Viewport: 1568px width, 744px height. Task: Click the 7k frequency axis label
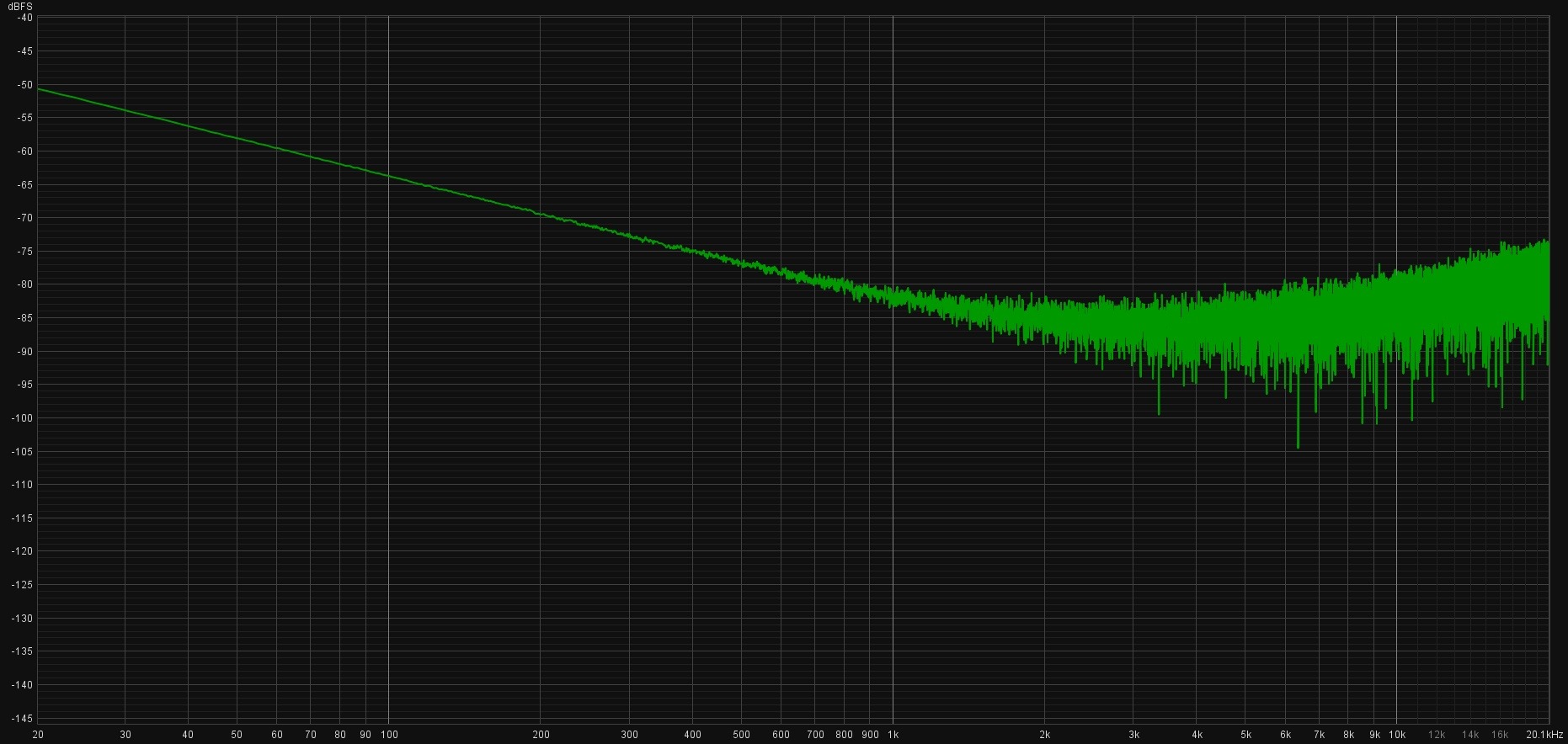(1320, 735)
